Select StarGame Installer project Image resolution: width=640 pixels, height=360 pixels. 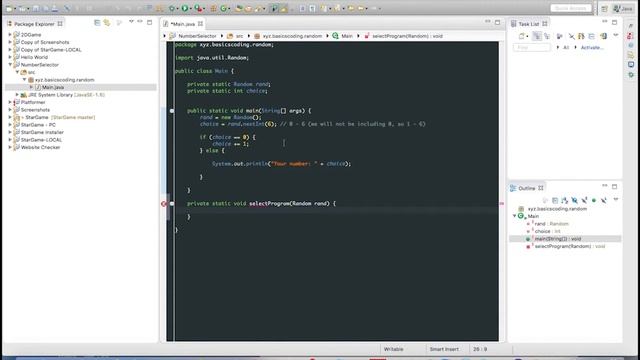coord(42,132)
